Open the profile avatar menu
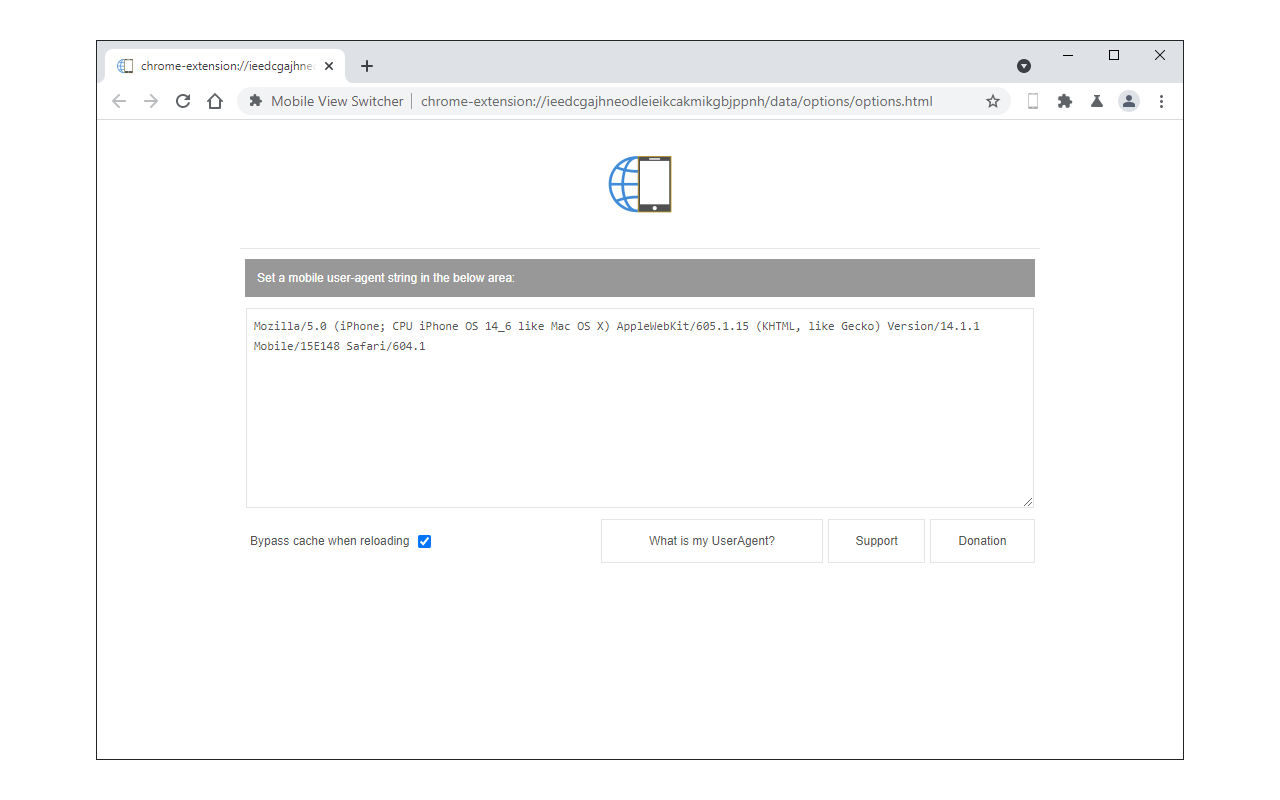The image size is (1280, 800). (x=1129, y=101)
